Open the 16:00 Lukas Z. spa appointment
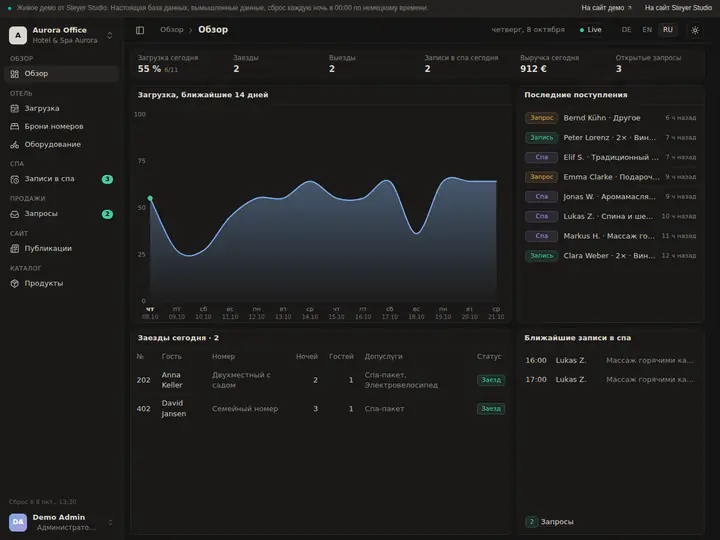This screenshot has height=540, width=720. (x=611, y=360)
